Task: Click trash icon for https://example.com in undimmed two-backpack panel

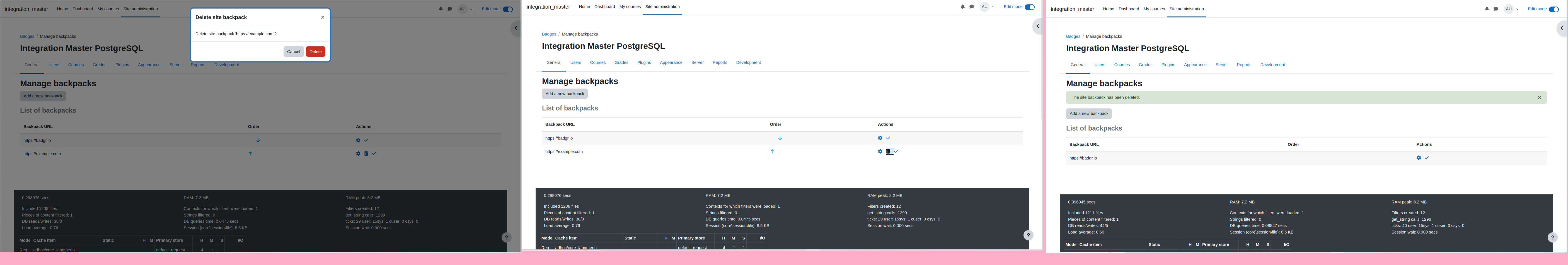Action: tap(888, 151)
